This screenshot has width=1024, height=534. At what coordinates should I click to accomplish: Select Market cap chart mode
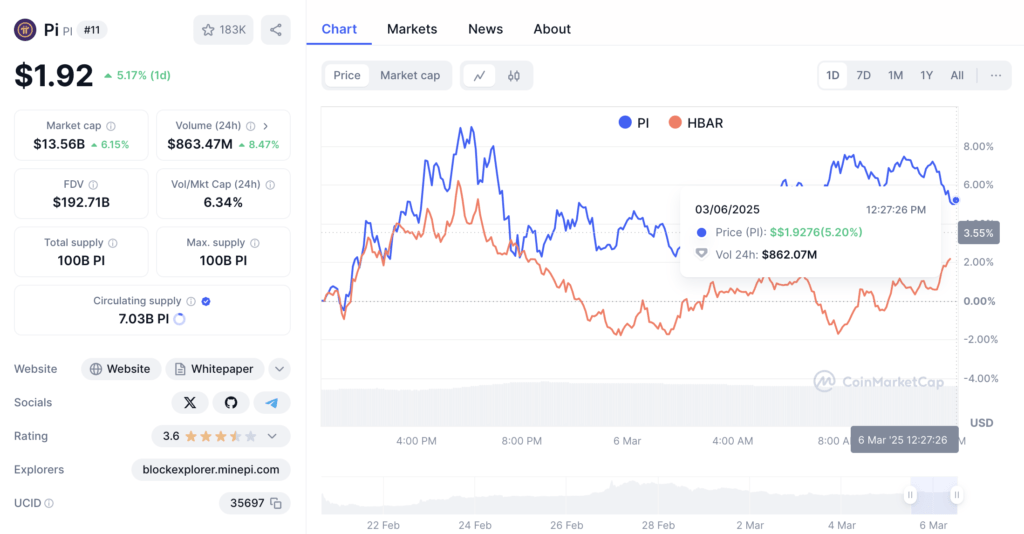click(410, 76)
